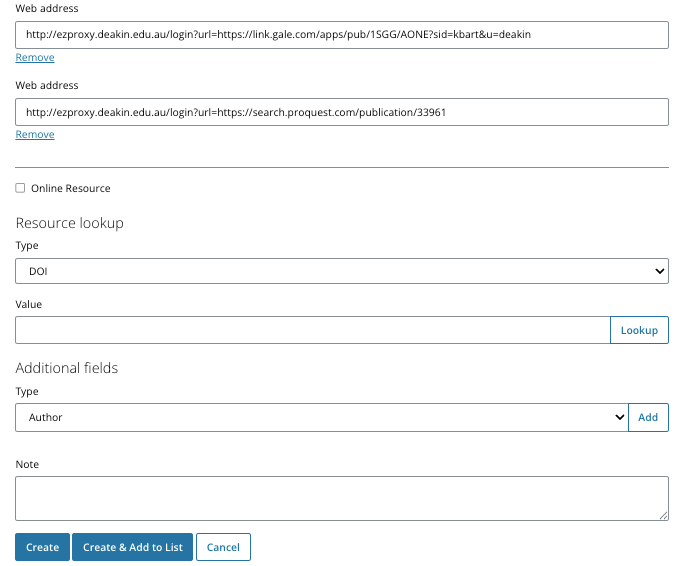This screenshot has height=566, width=677.
Task: Click the Value field label
Action: coord(29,304)
